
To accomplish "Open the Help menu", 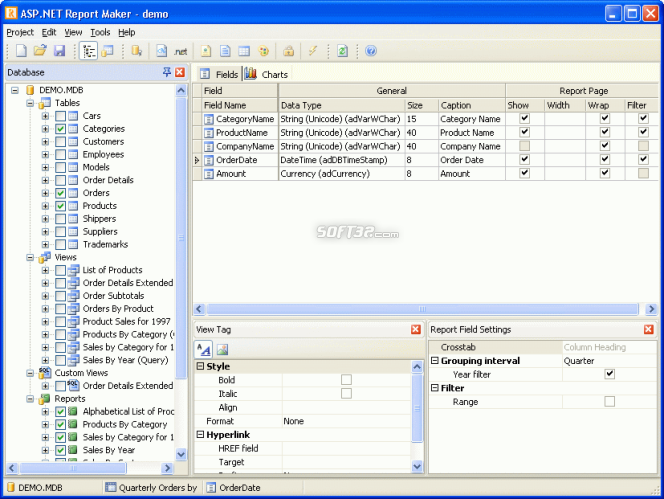I will [x=127, y=32].
